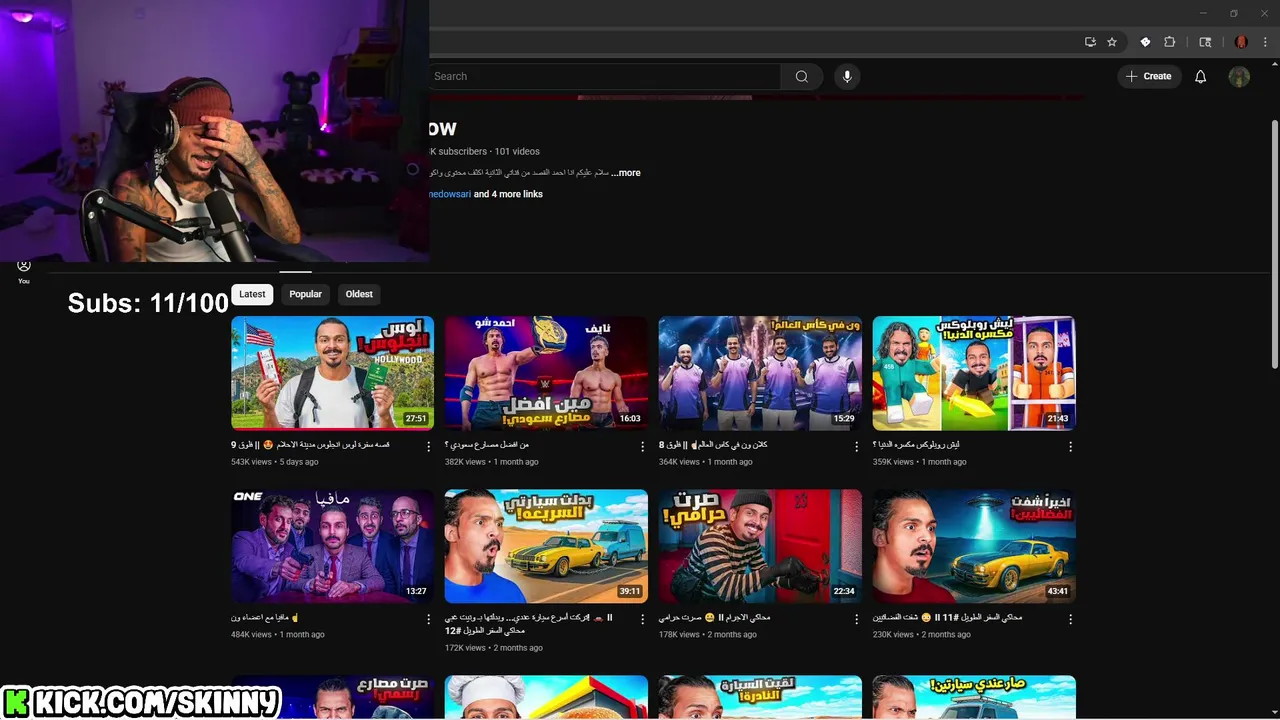Restore down the browser window
1280x720 pixels.
point(1234,13)
